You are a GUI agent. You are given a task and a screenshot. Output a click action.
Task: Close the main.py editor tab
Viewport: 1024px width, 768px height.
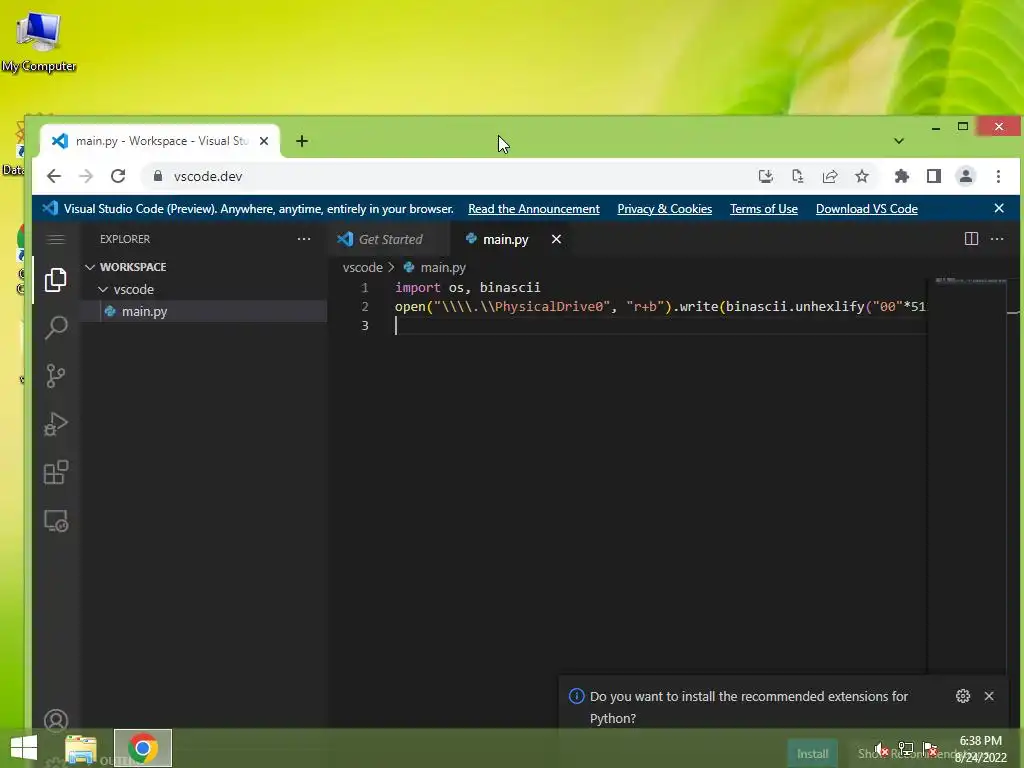(556, 240)
